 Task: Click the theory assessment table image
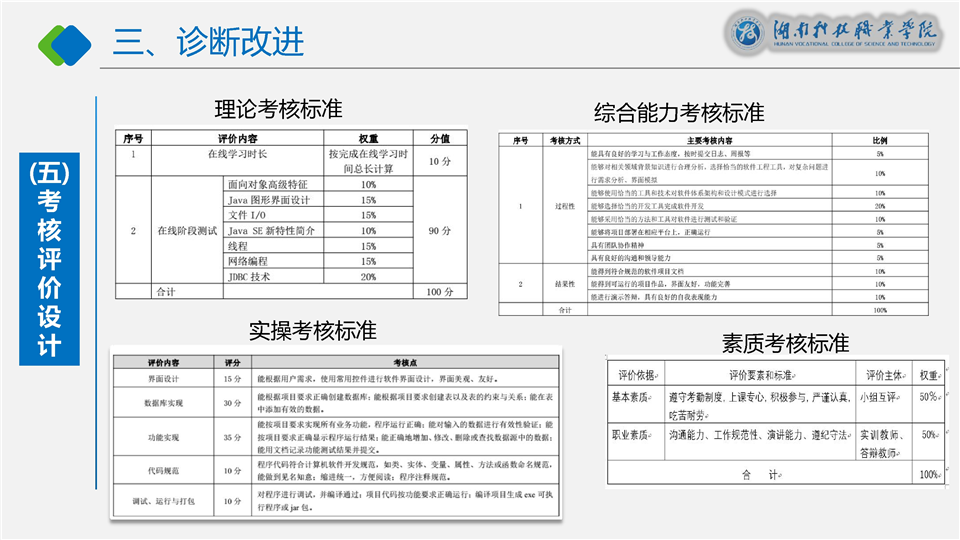290,215
